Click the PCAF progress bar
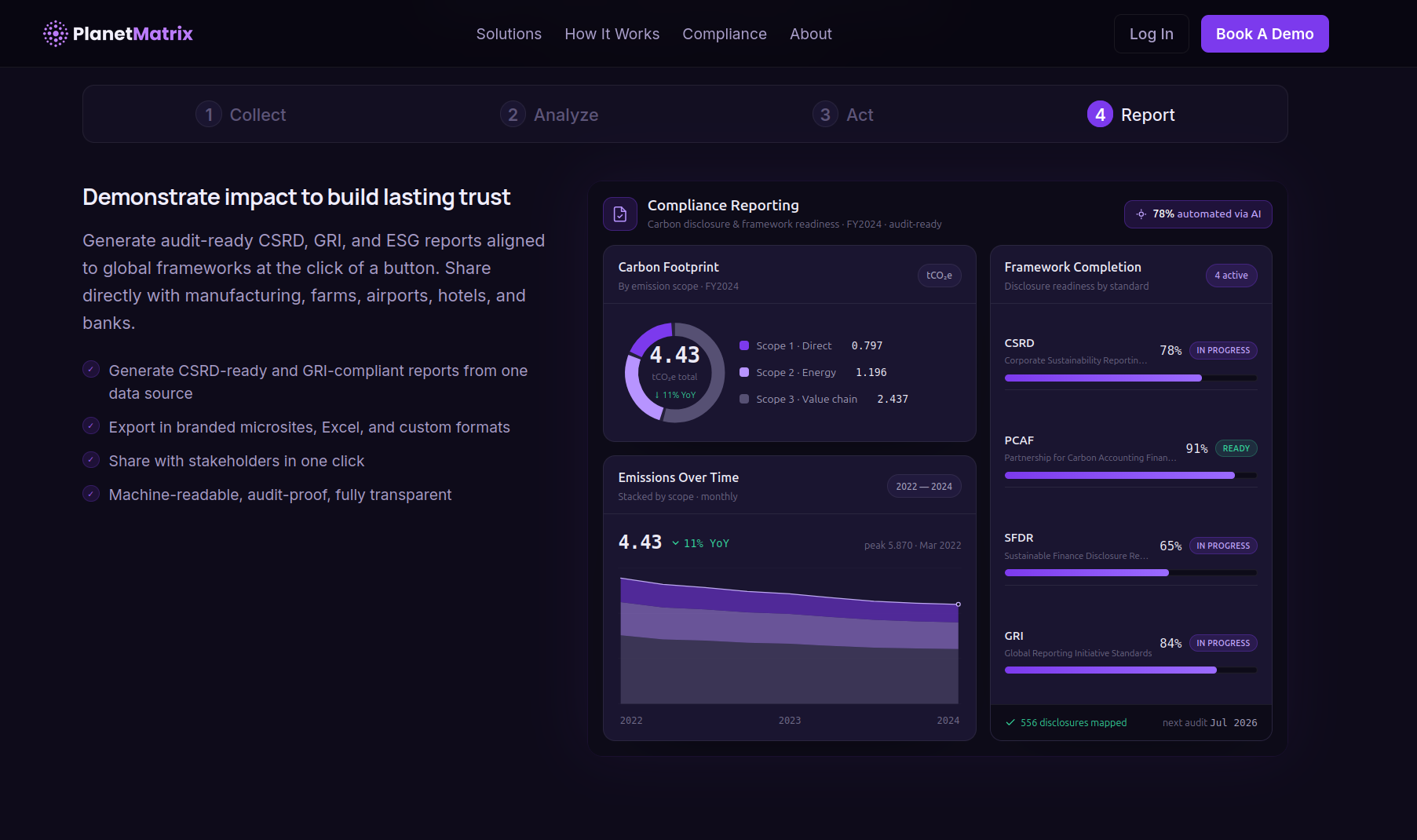The image size is (1417, 840). point(1130,476)
